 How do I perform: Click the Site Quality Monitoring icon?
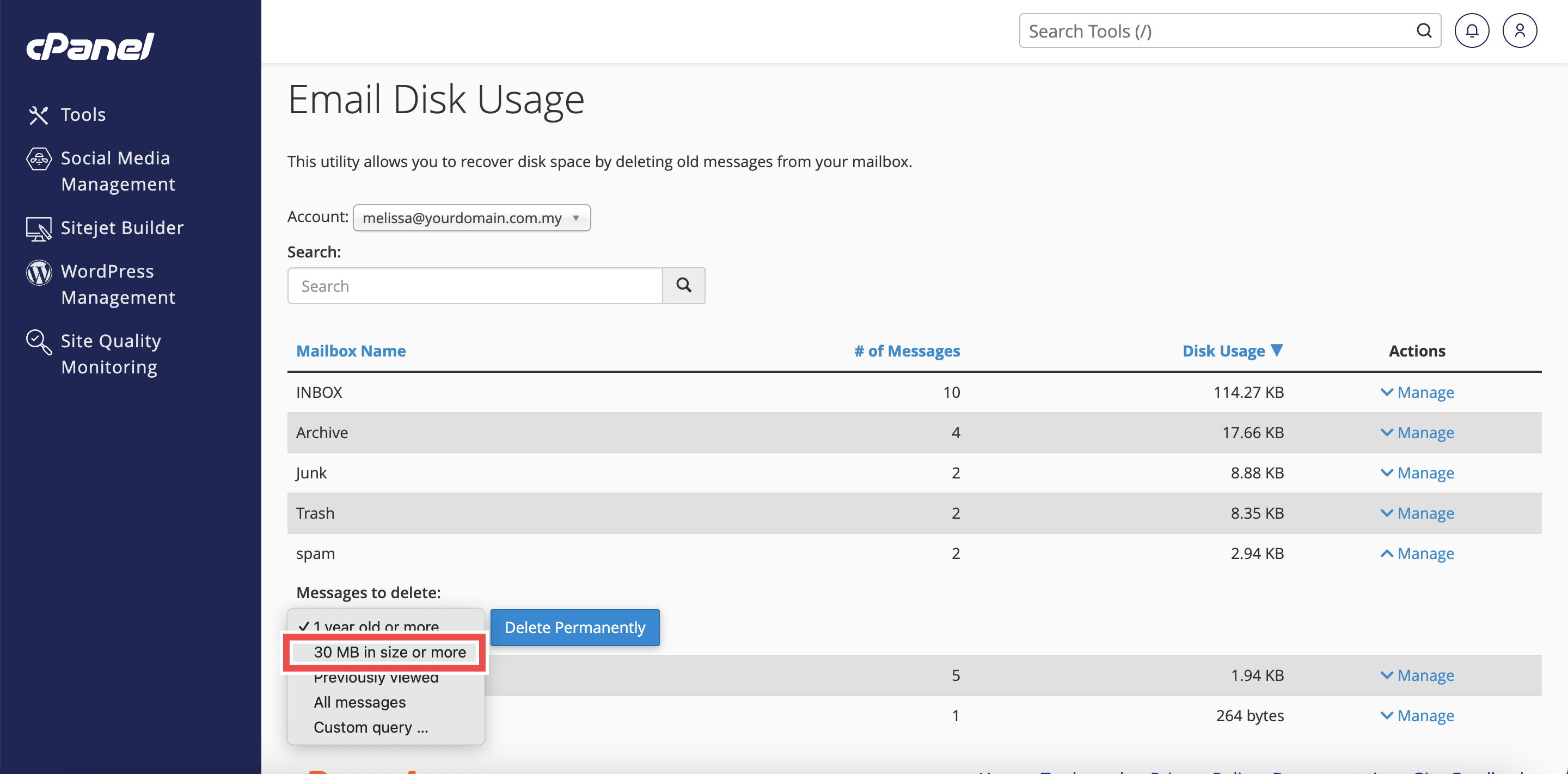coord(38,342)
